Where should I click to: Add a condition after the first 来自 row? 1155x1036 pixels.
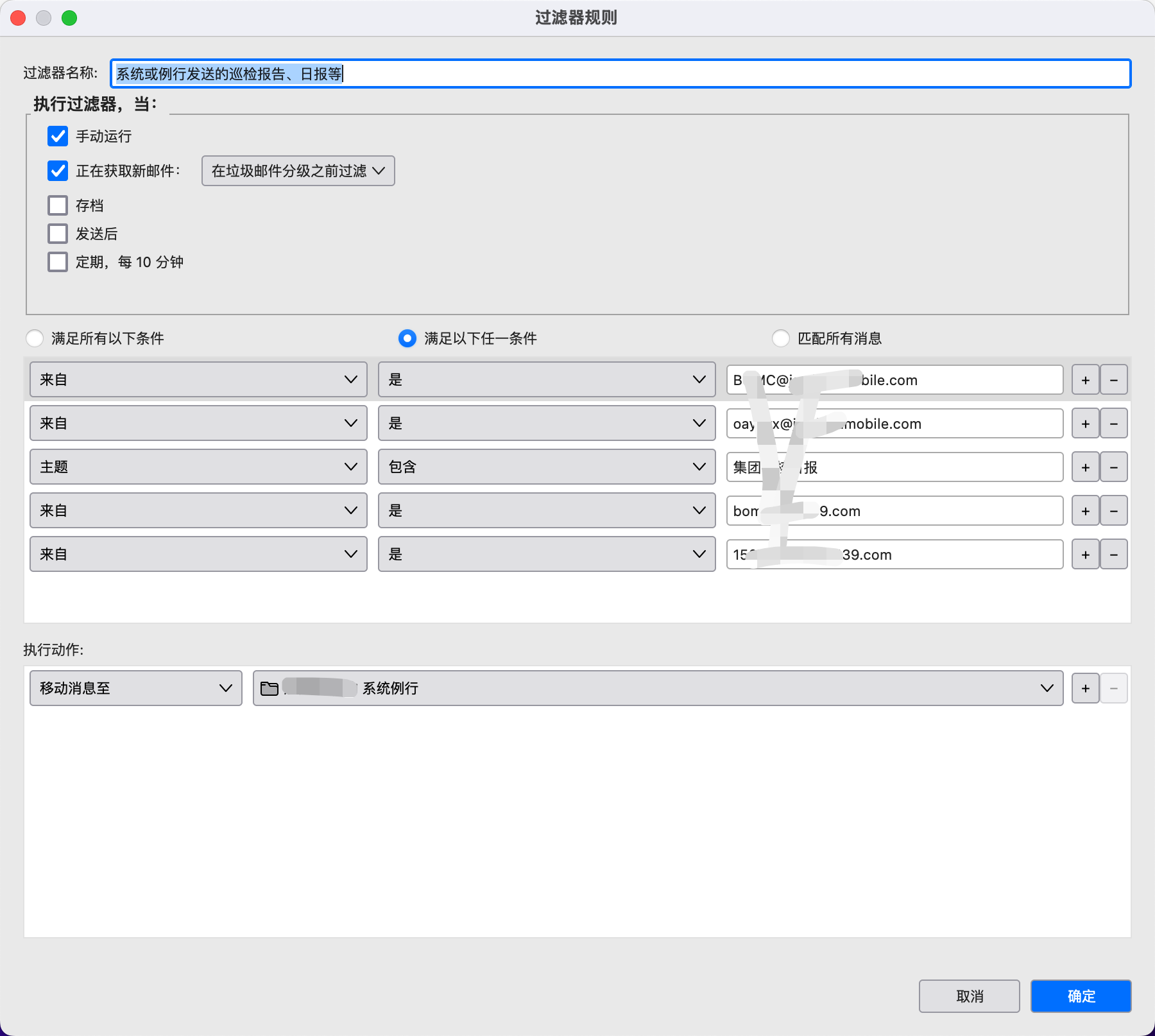point(1085,380)
